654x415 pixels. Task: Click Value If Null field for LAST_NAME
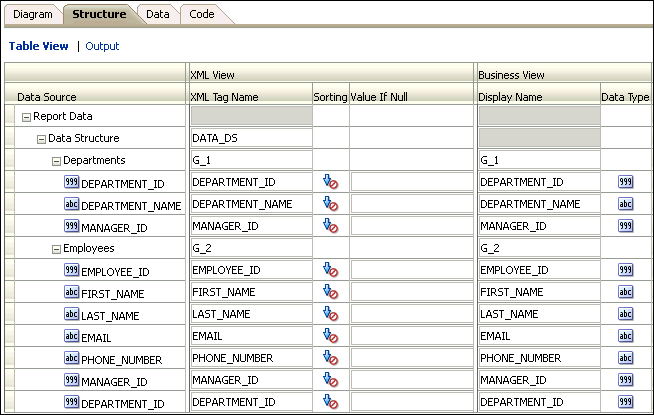pyautogui.click(x=412, y=314)
